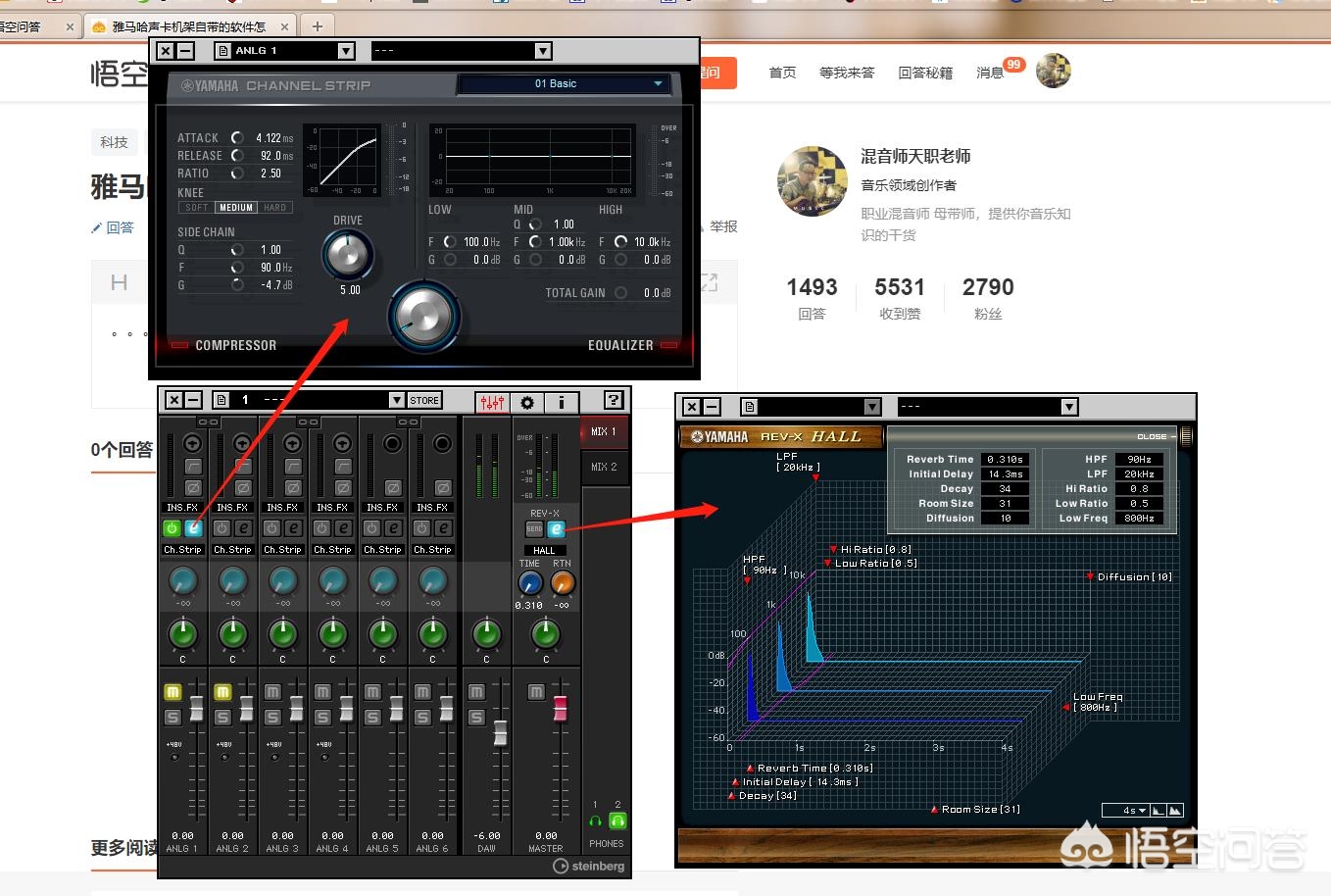The image size is (1331, 896).
Task: Open the REV-X reverb editor button
Action: [x=556, y=529]
